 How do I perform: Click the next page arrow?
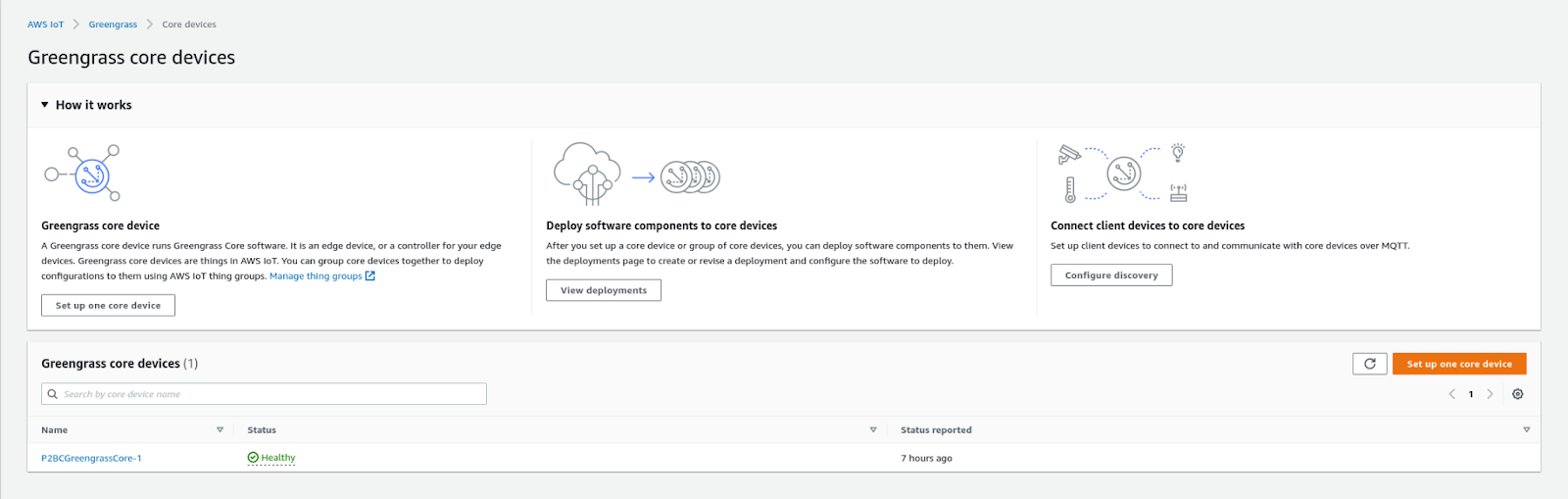pos(1490,394)
